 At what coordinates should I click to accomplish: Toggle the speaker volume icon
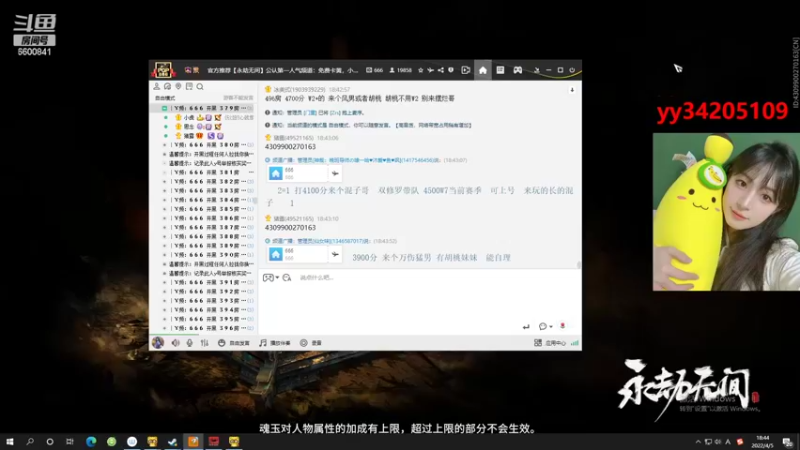pyautogui.click(x=176, y=343)
